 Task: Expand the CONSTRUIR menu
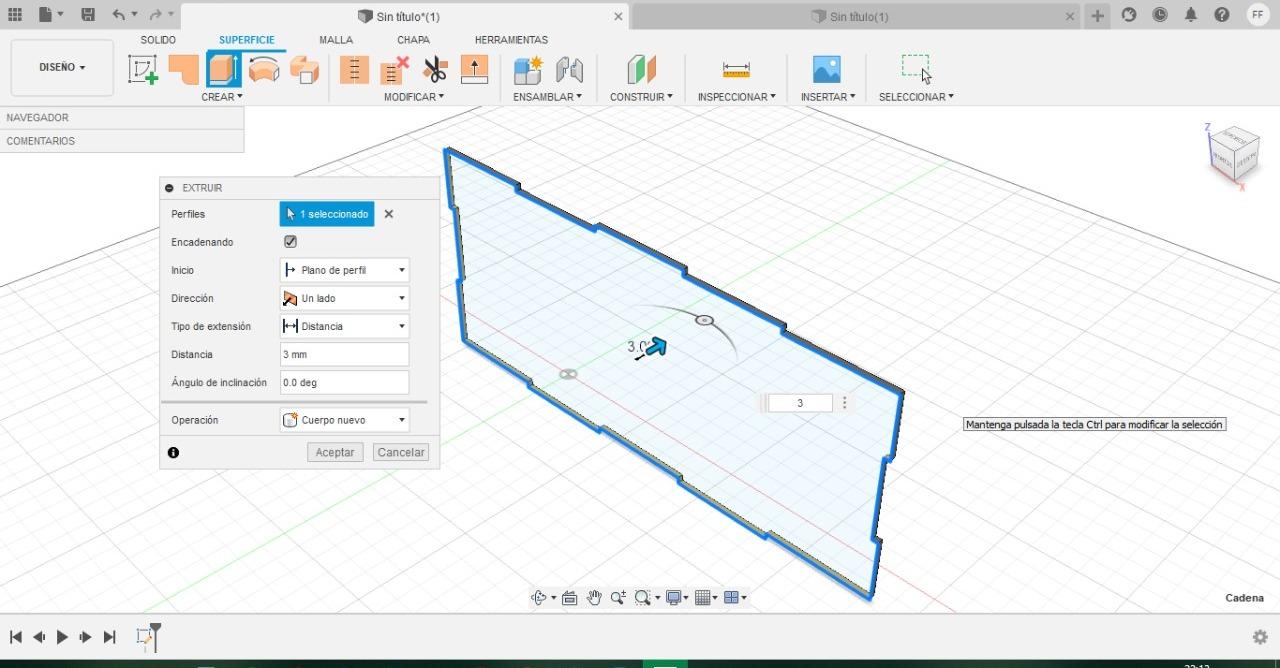[x=641, y=97]
